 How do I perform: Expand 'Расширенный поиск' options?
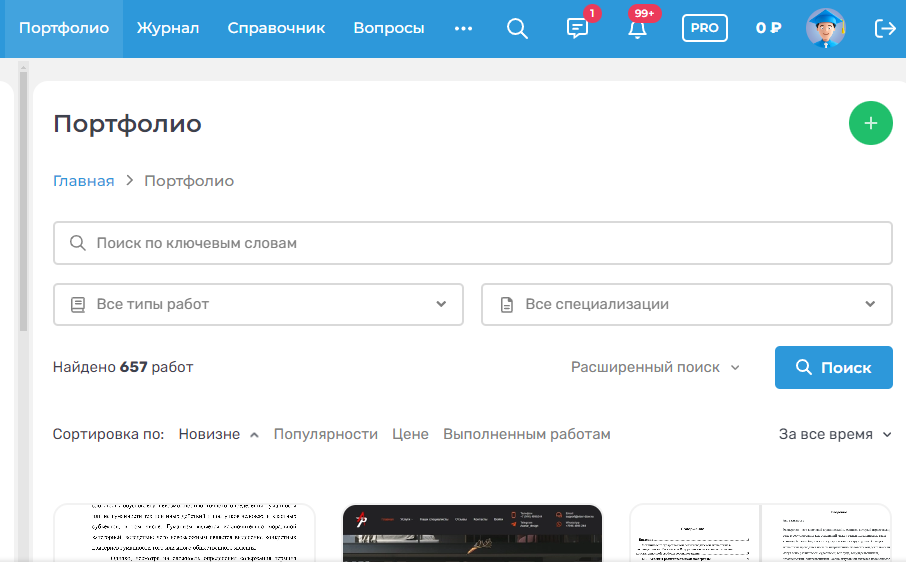click(x=655, y=367)
